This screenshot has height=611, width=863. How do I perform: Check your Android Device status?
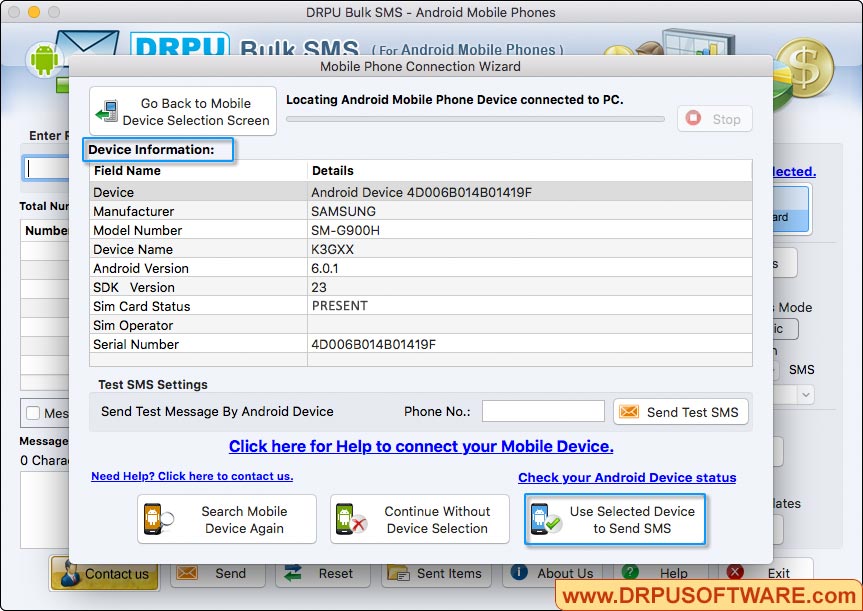(627, 478)
